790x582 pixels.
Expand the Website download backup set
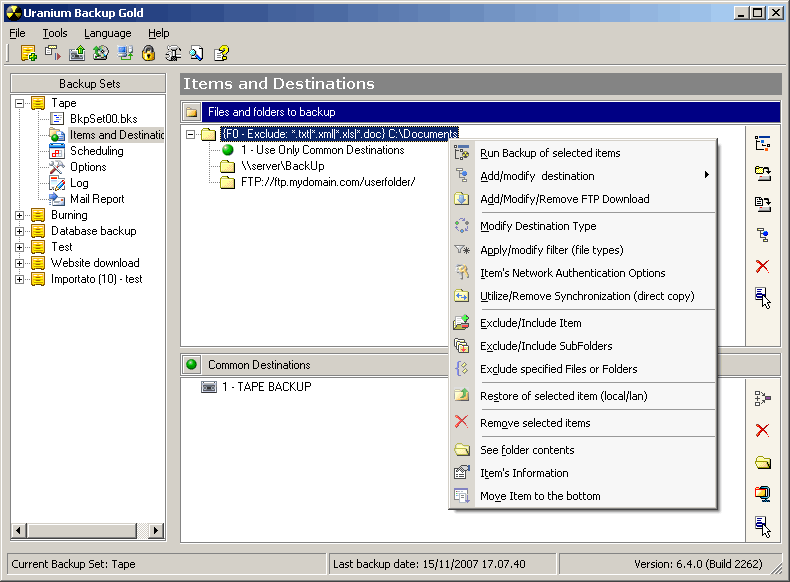point(19,263)
